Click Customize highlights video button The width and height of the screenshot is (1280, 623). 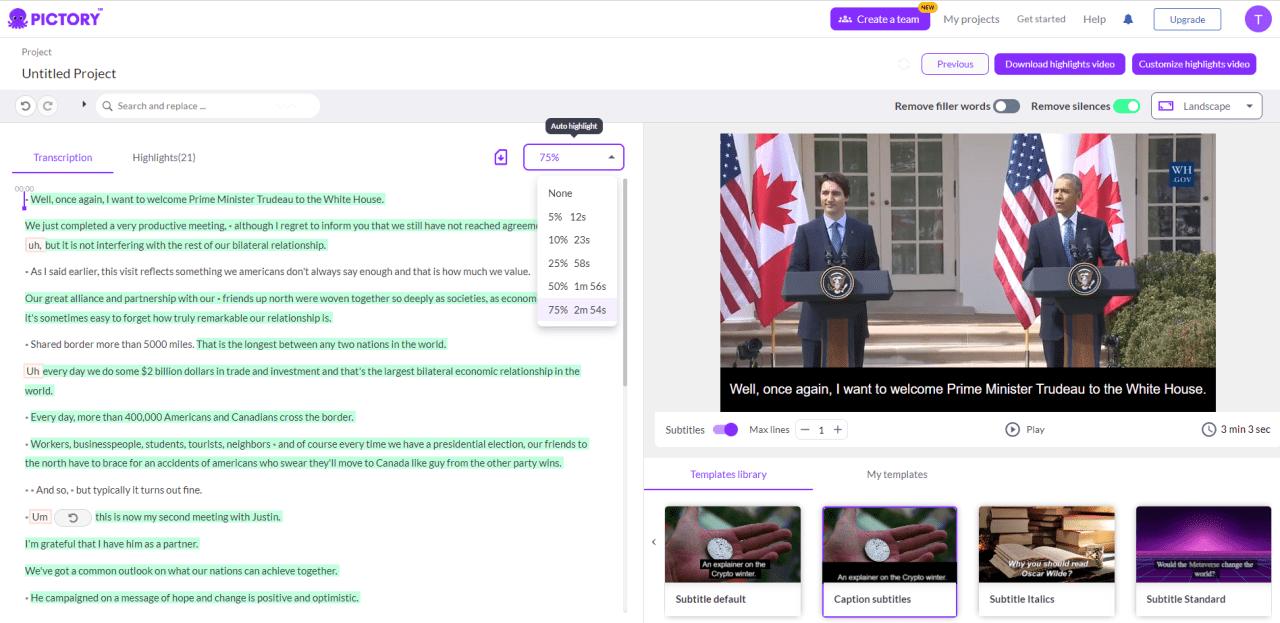pos(1194,64)
